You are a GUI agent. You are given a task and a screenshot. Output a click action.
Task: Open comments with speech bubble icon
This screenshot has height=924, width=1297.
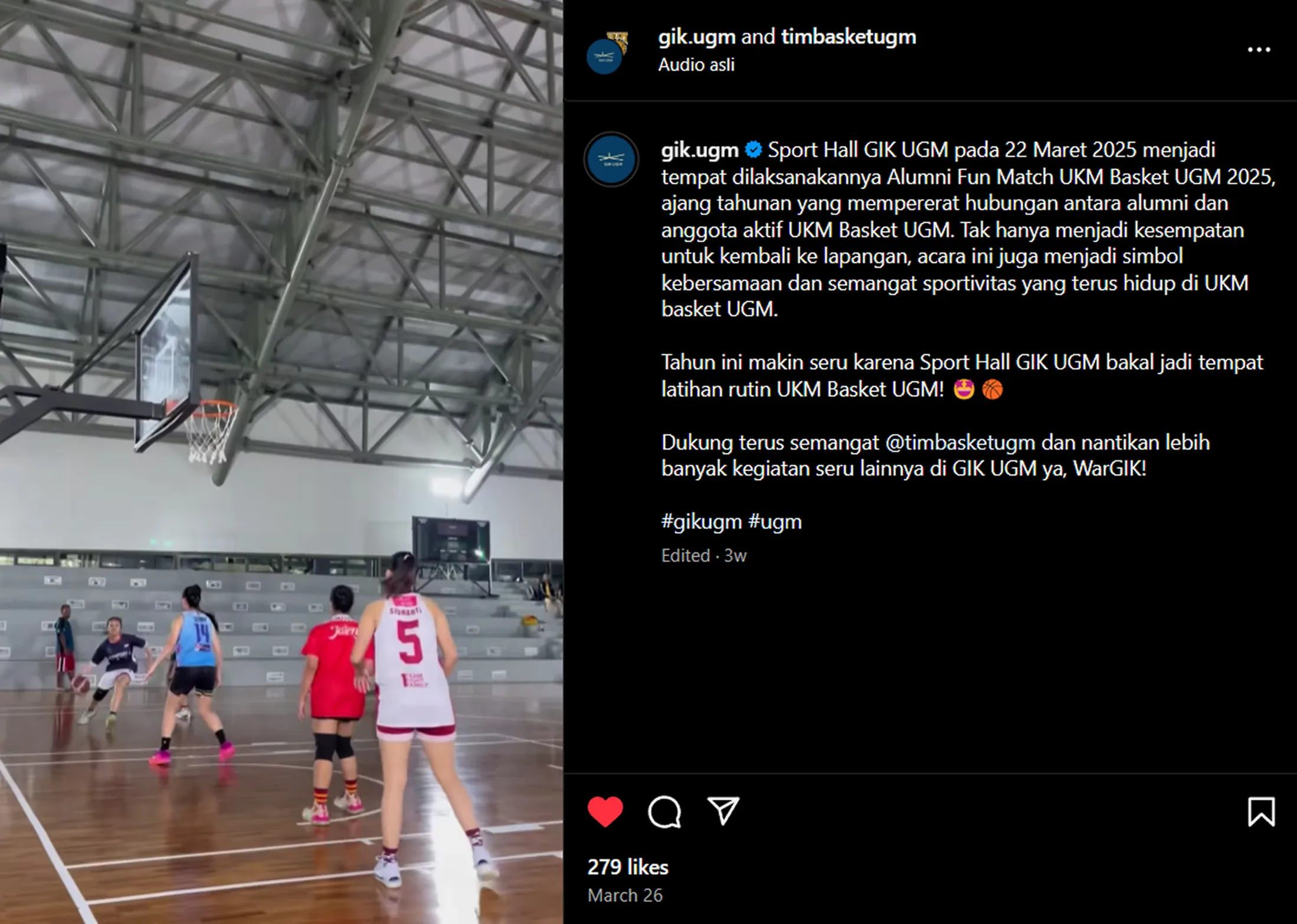tap(664, 812)
